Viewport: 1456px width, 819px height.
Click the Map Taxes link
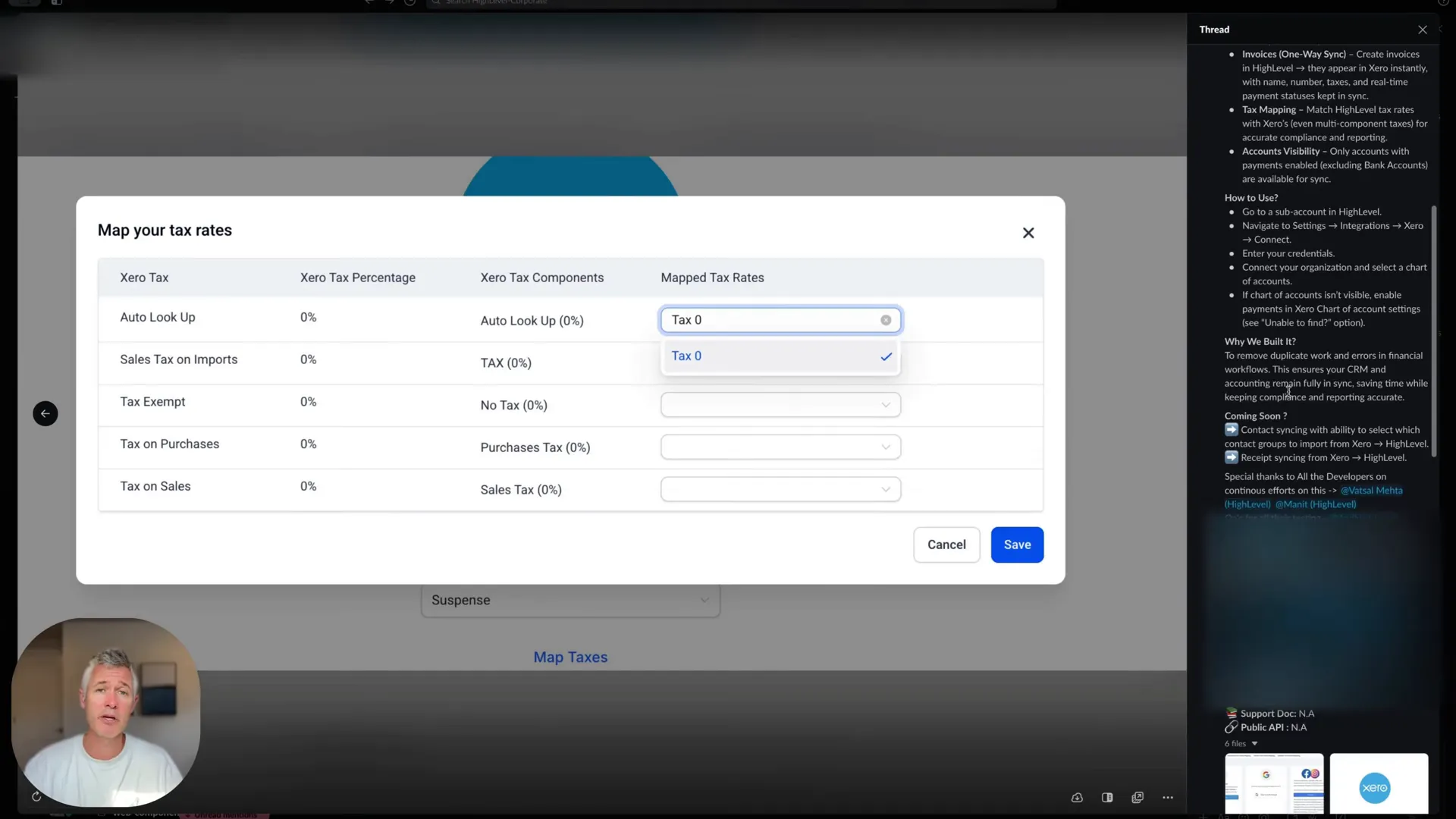[570, 657]
